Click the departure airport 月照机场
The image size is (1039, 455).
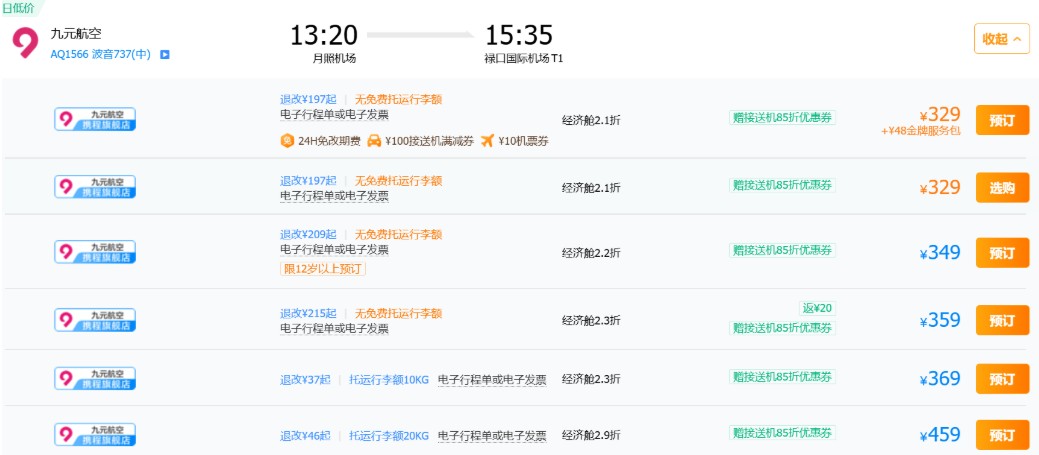(x=335, y=58)
